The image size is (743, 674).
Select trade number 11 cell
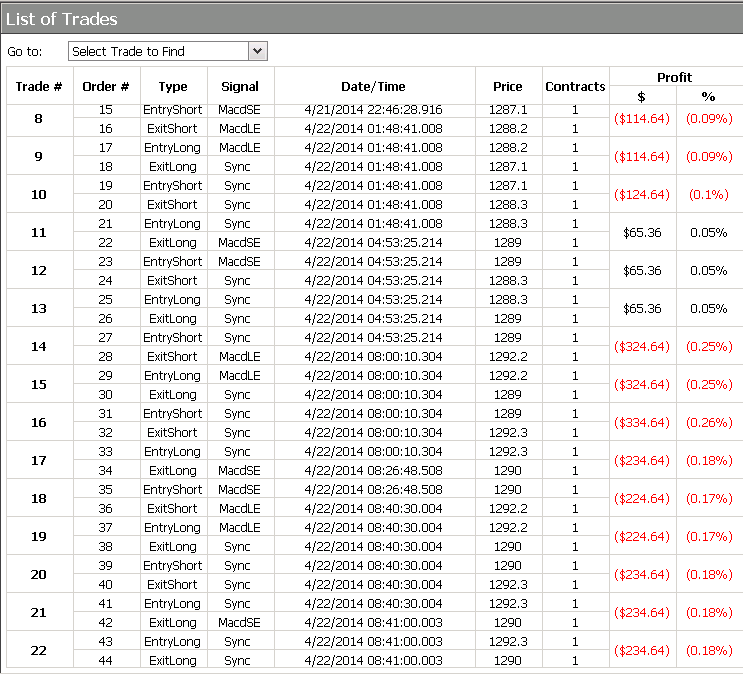(39, 233)
